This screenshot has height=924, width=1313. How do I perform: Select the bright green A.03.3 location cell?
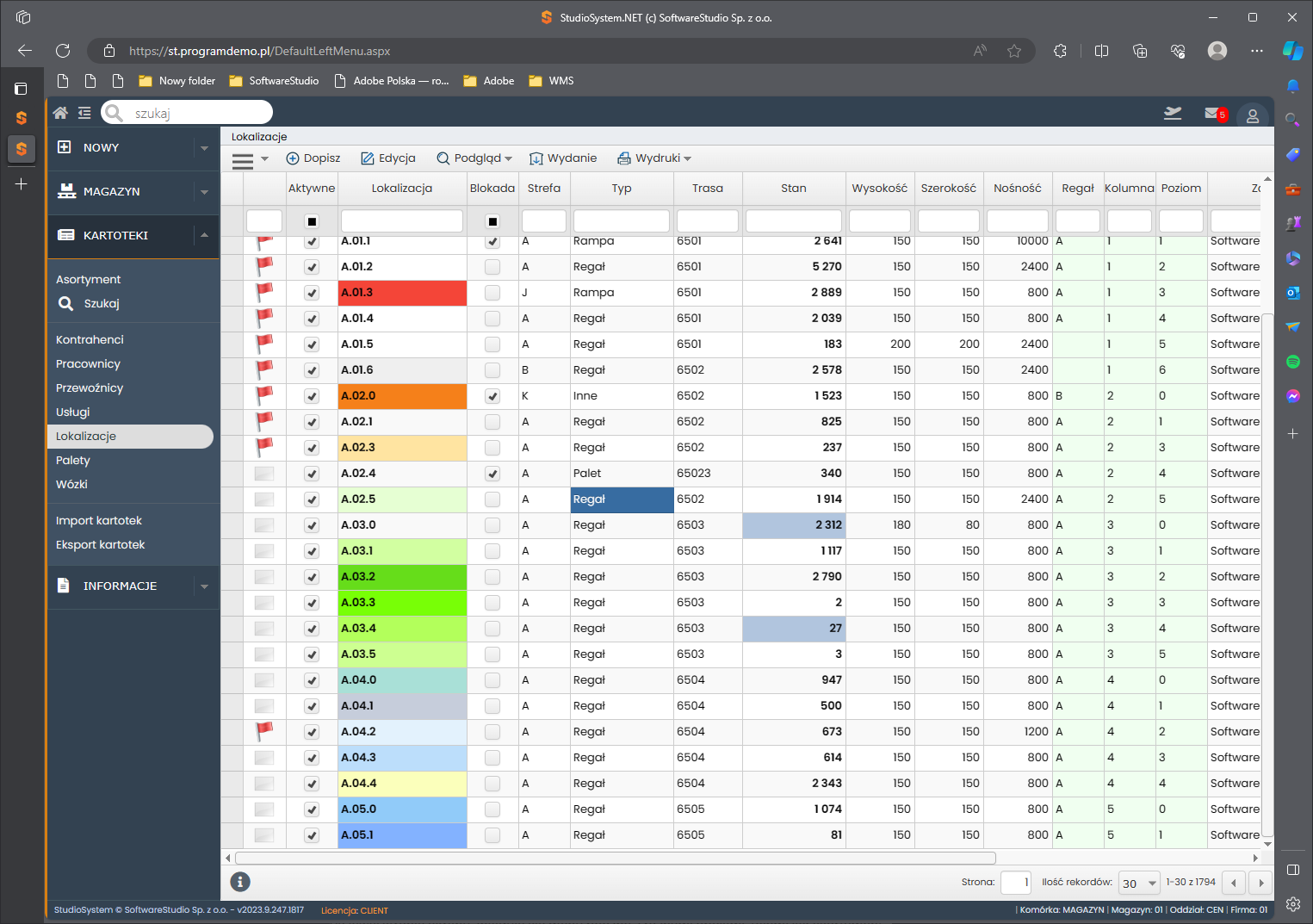tap(402, 603)
